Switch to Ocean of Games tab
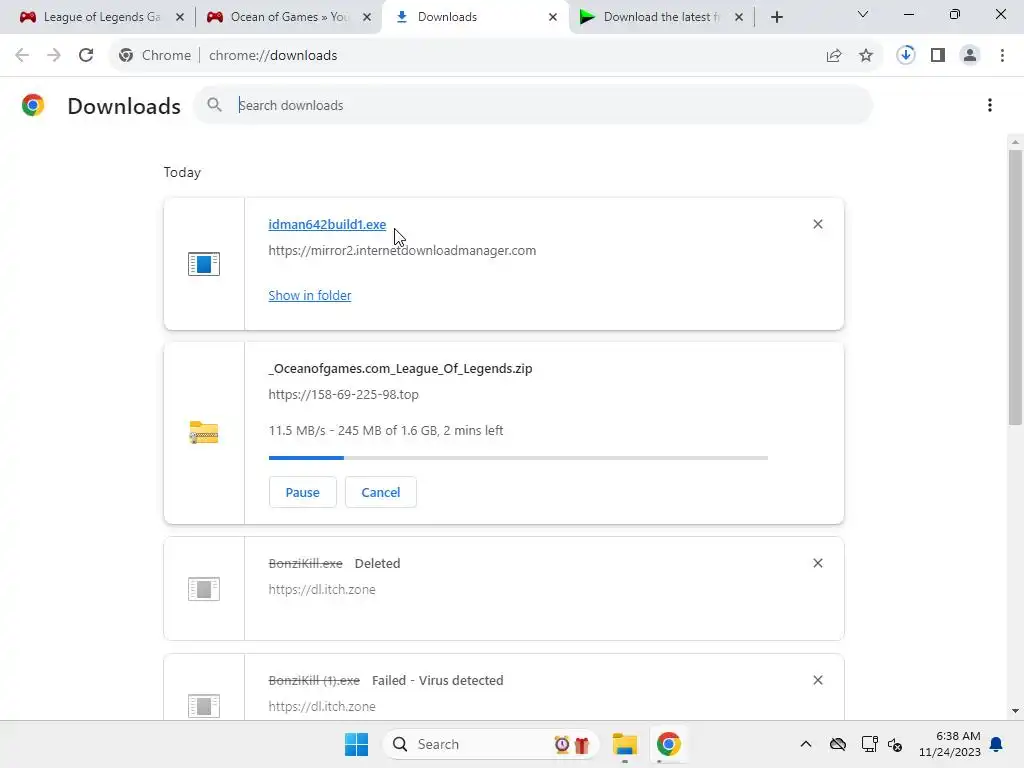The image size is (1024, 768). coord(287,17)
